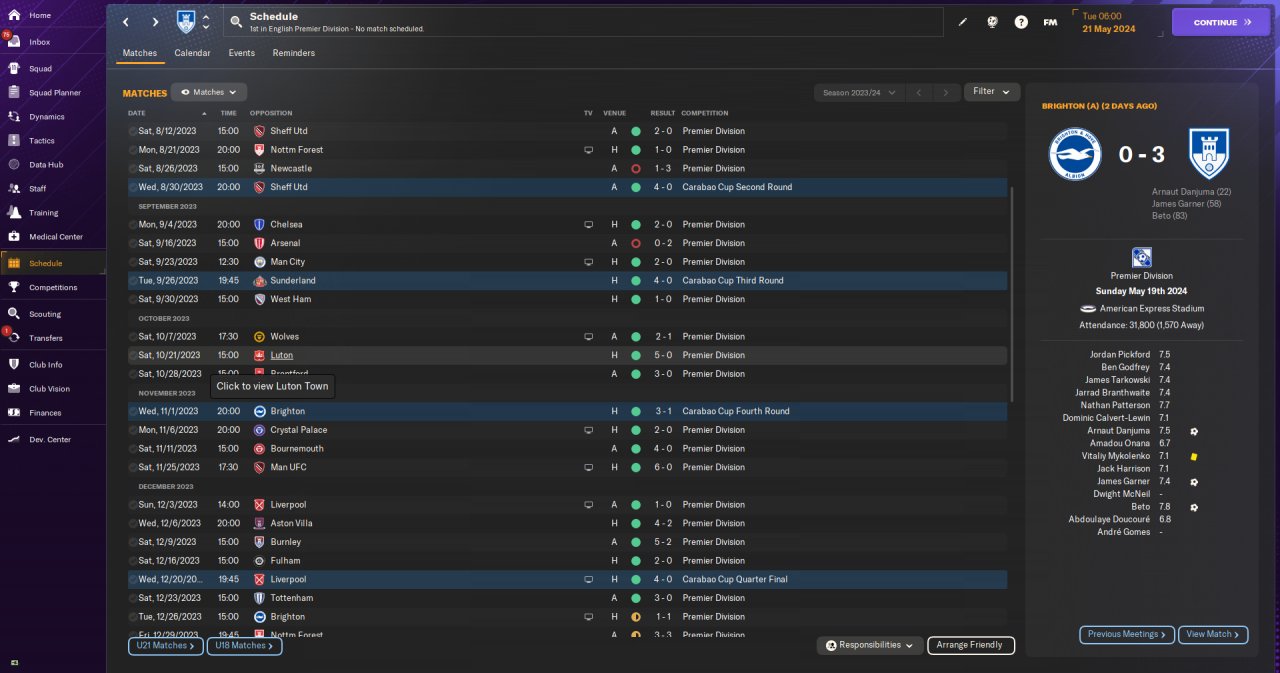The width and height of the screenshot is (1280, 673).
Task: Switch to the Matches tab
Action: coord(140,53)
